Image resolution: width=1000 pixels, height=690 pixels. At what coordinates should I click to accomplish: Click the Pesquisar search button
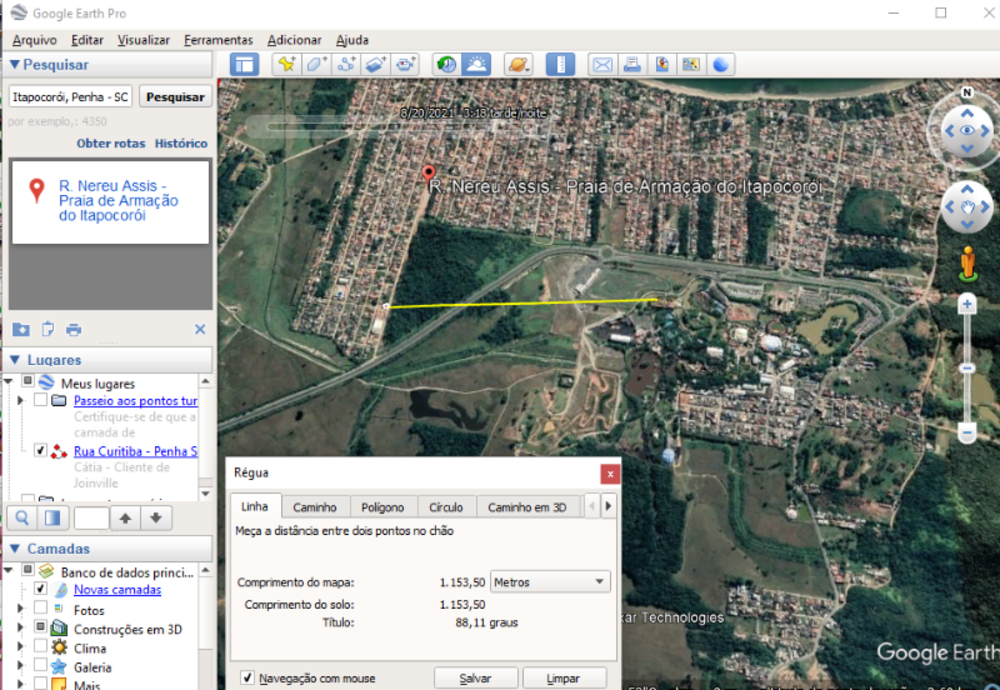[x=175, y=97]
